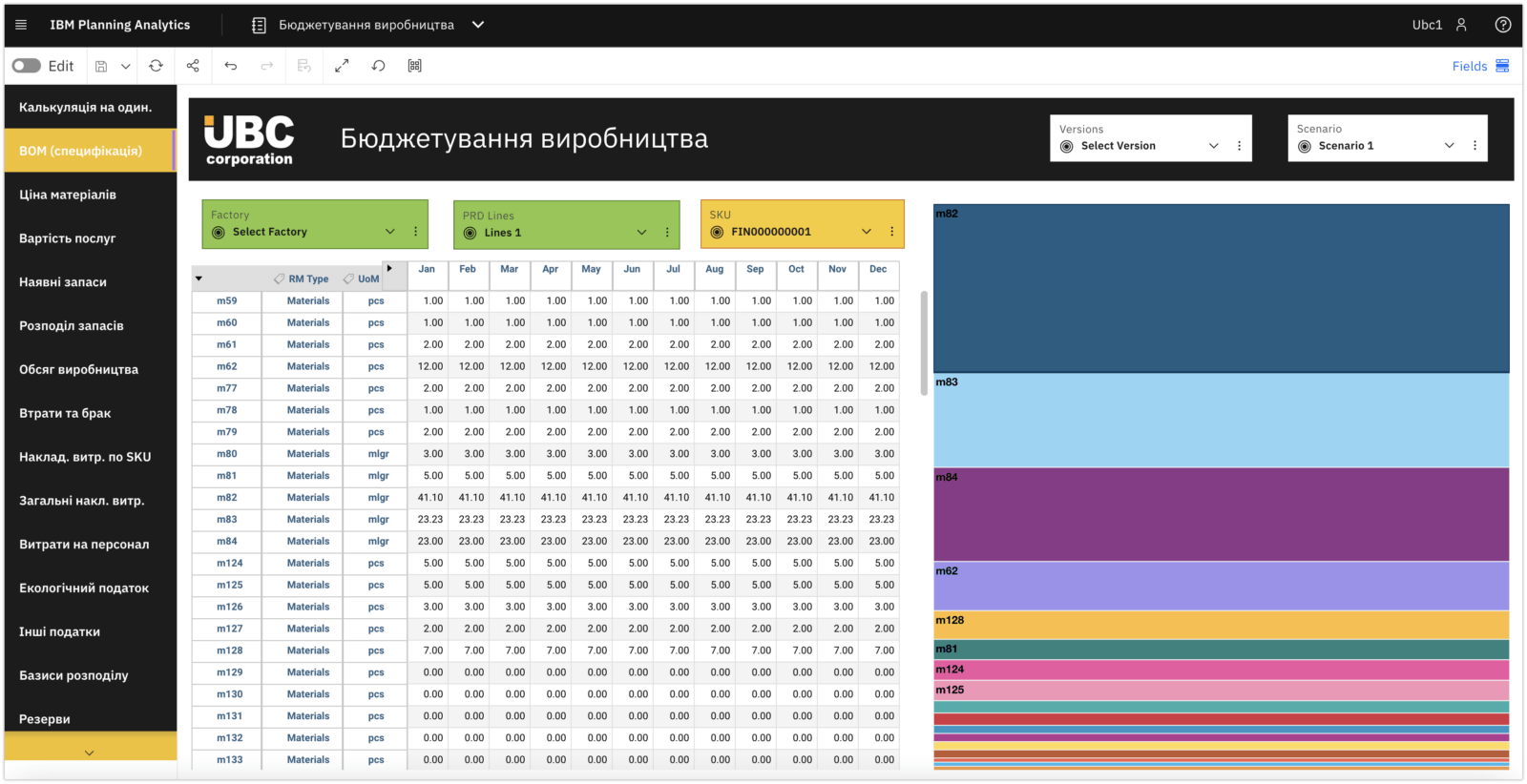
Task: Open the hamburger navigation menu
Action: coord(21,25)
